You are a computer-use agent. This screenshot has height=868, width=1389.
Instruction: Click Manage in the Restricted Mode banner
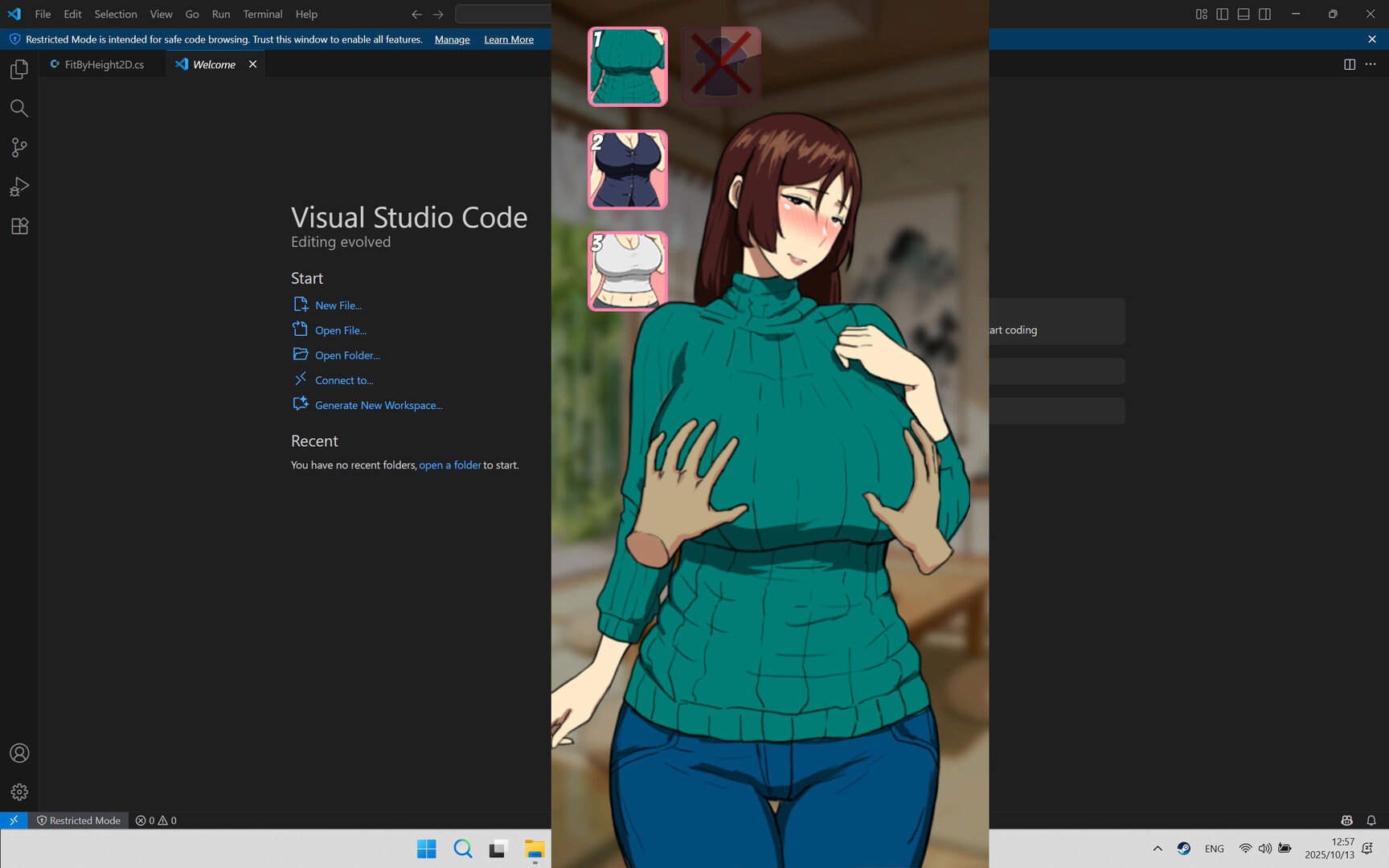pos(452,39)
